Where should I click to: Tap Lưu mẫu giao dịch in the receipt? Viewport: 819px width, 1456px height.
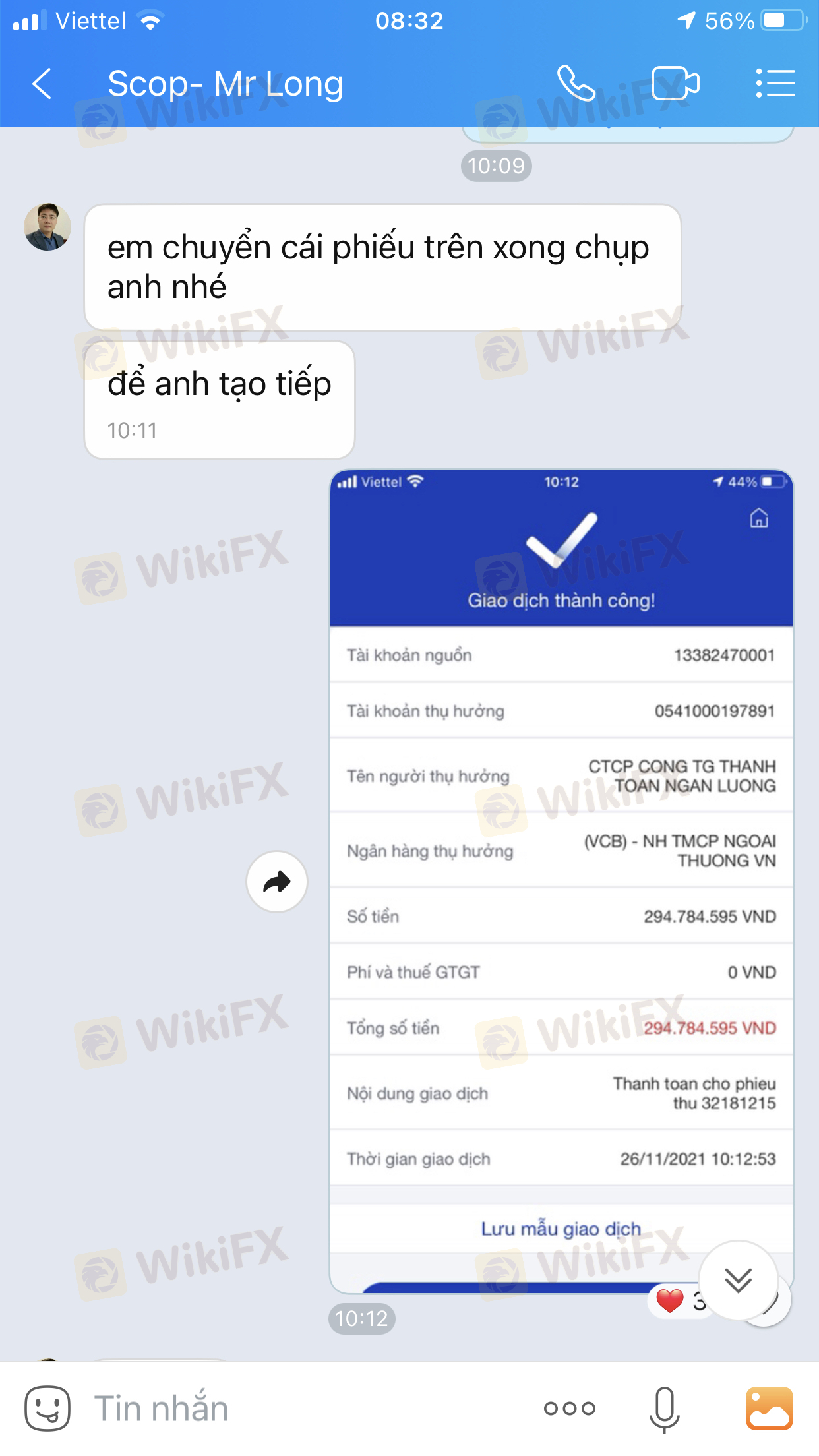[561, 1228]
